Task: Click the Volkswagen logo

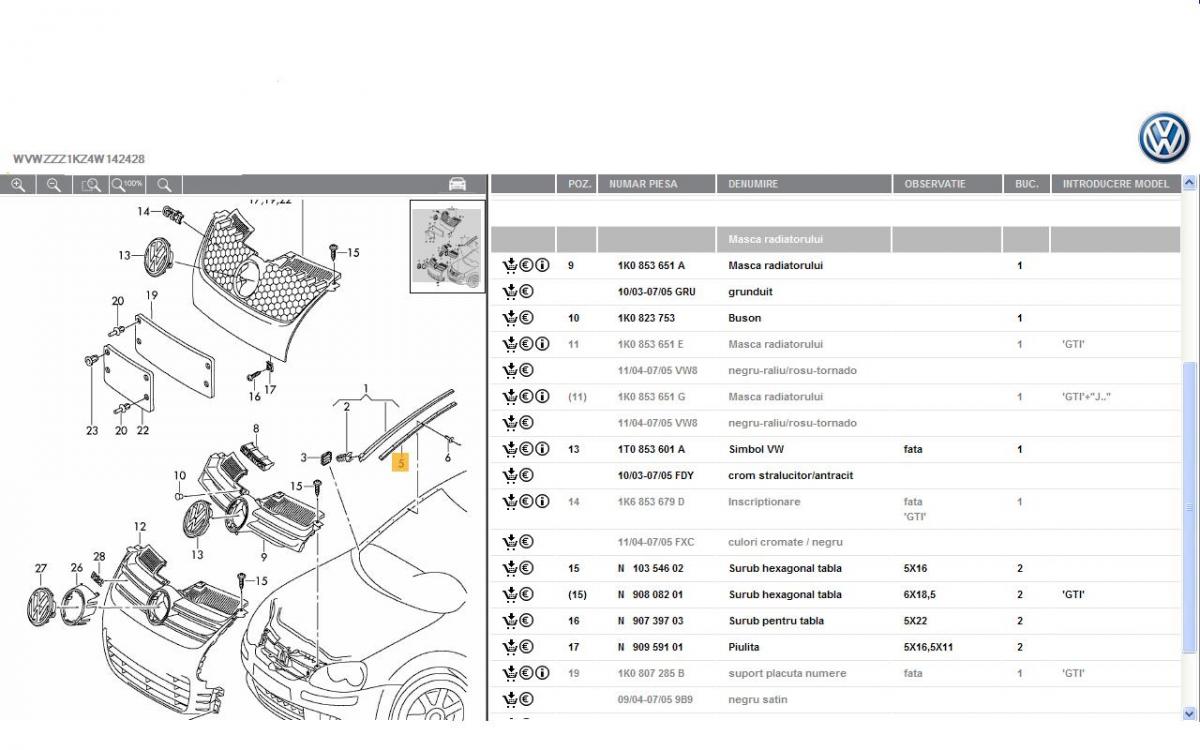Action: coord(1164,138)
